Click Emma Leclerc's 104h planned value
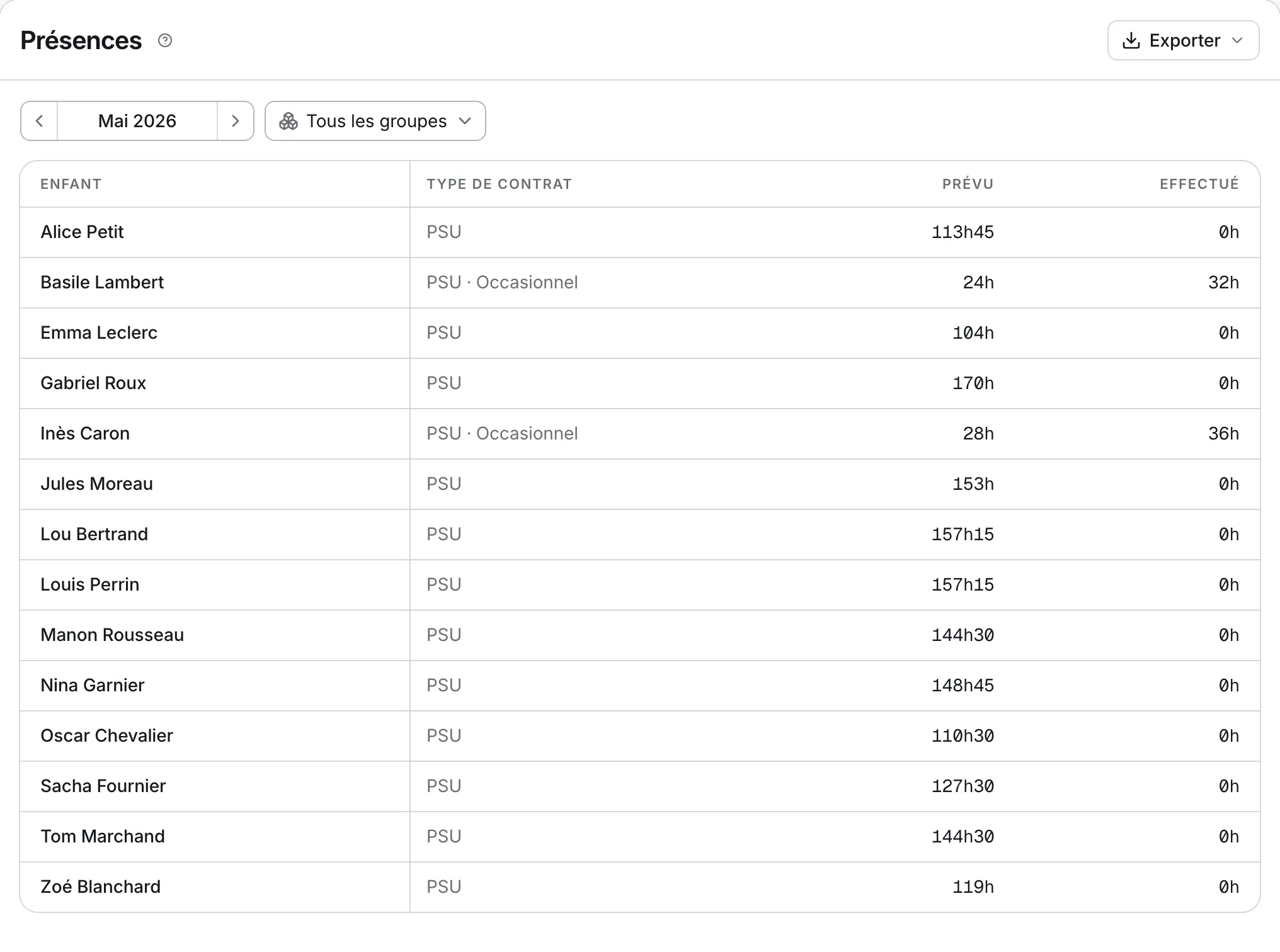 tap(973, 332)
